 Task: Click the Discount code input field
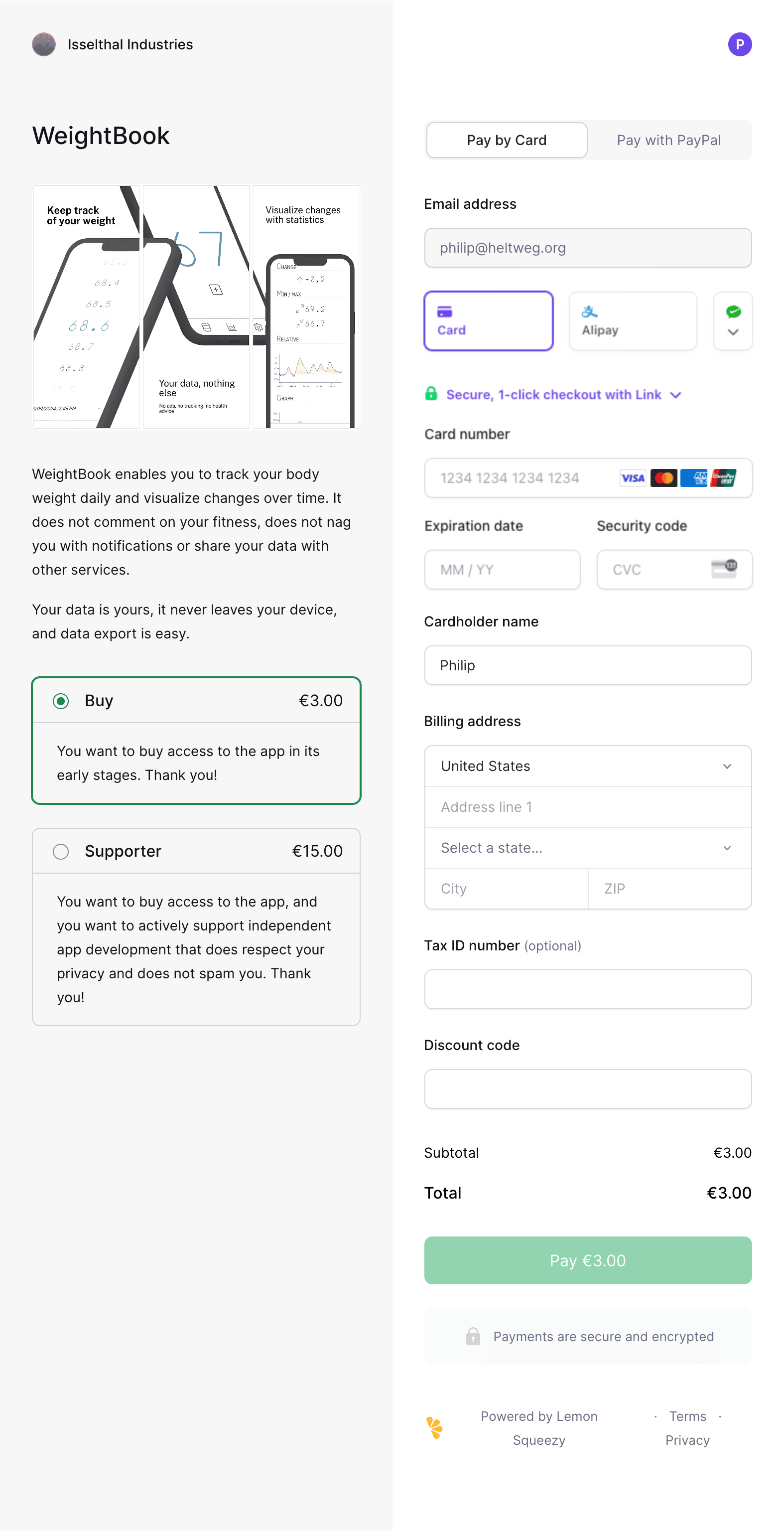tap(587, 1089)
